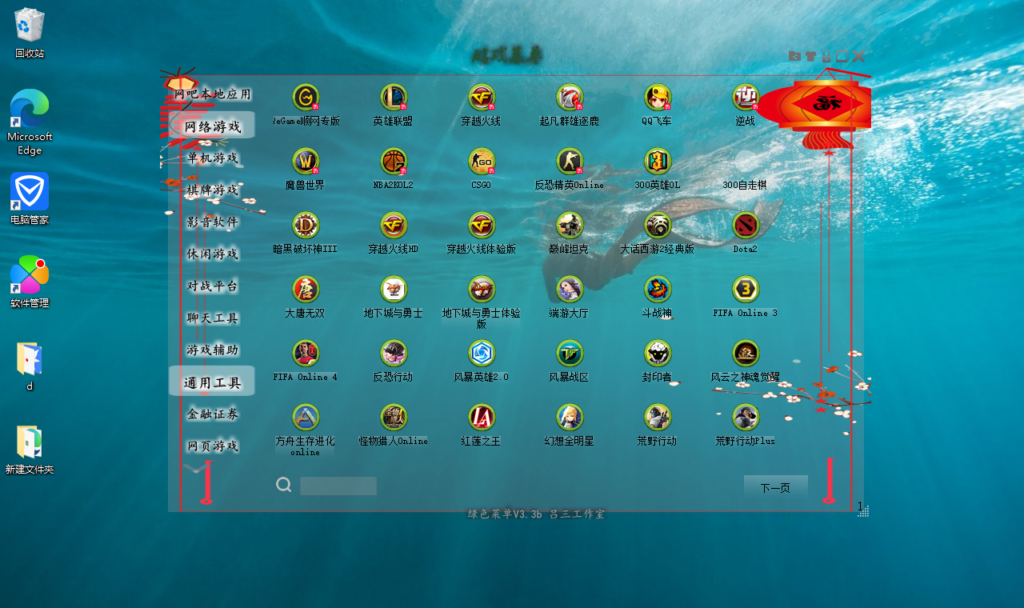Launch QQ飞车
Image resolution: width=1024 pixels, height=608 pixels.
tap(657, 98)
